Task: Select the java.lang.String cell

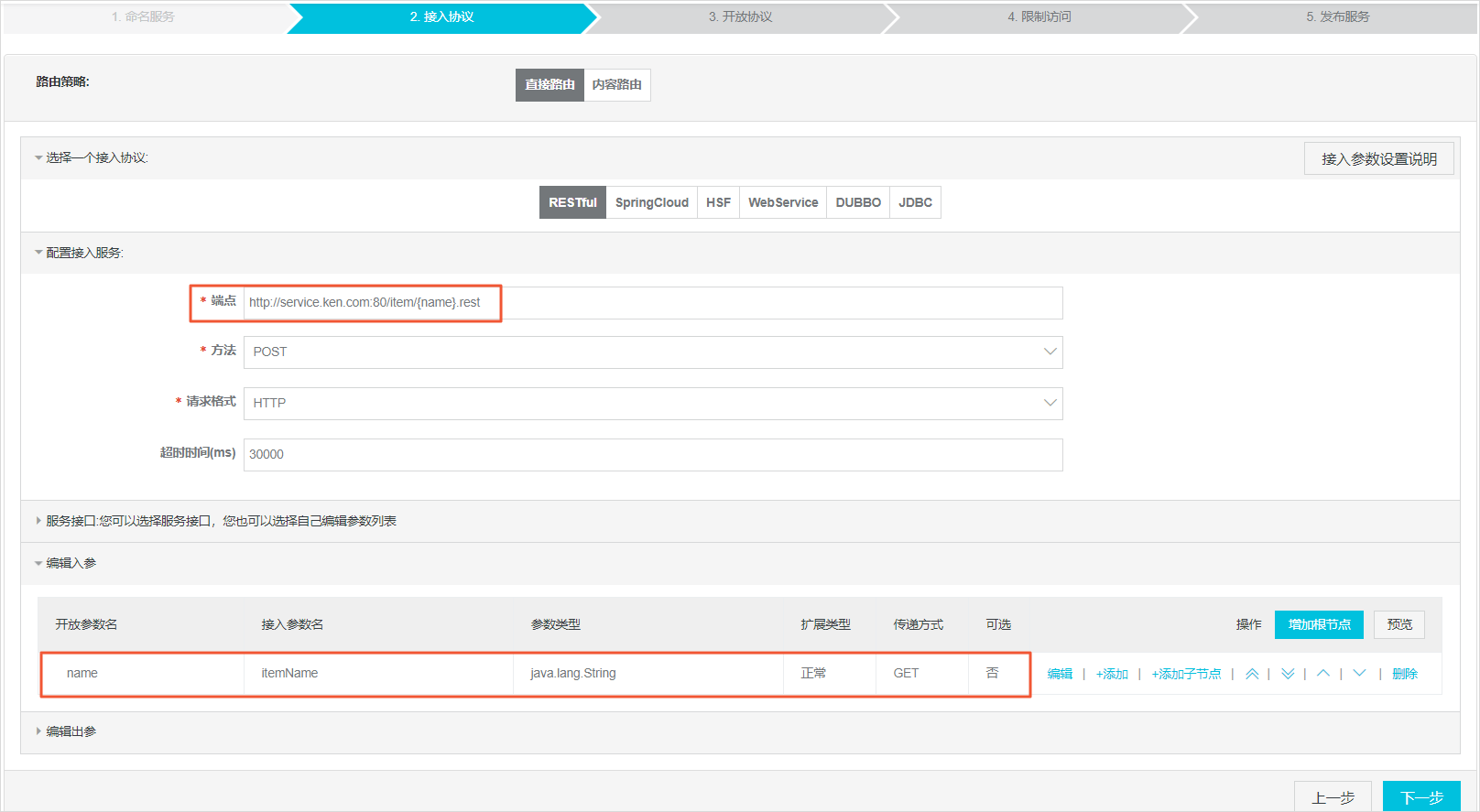Action: coord(647,674)
